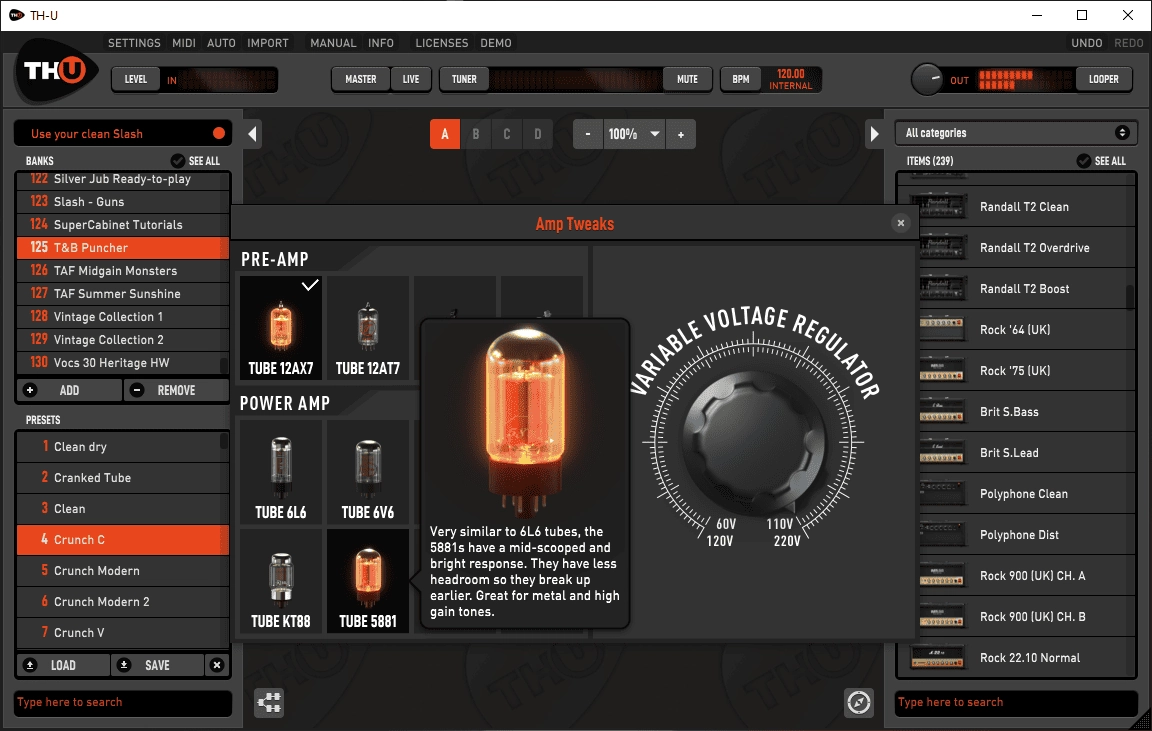This screenshot has height=731, width=1152.
Task: Open the INFO menu
Action: [x=381, y=43]
